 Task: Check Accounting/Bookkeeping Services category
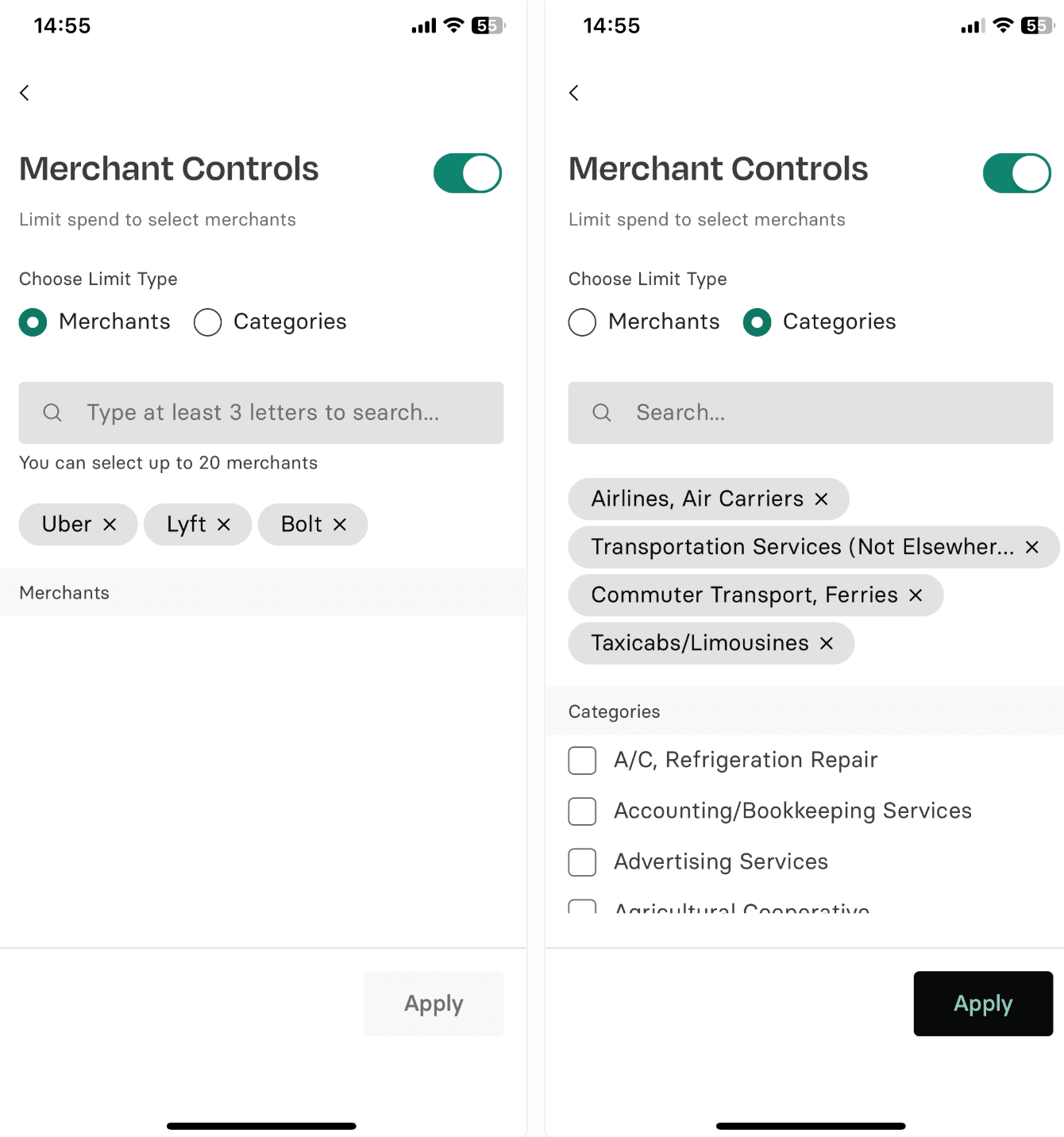582,811
